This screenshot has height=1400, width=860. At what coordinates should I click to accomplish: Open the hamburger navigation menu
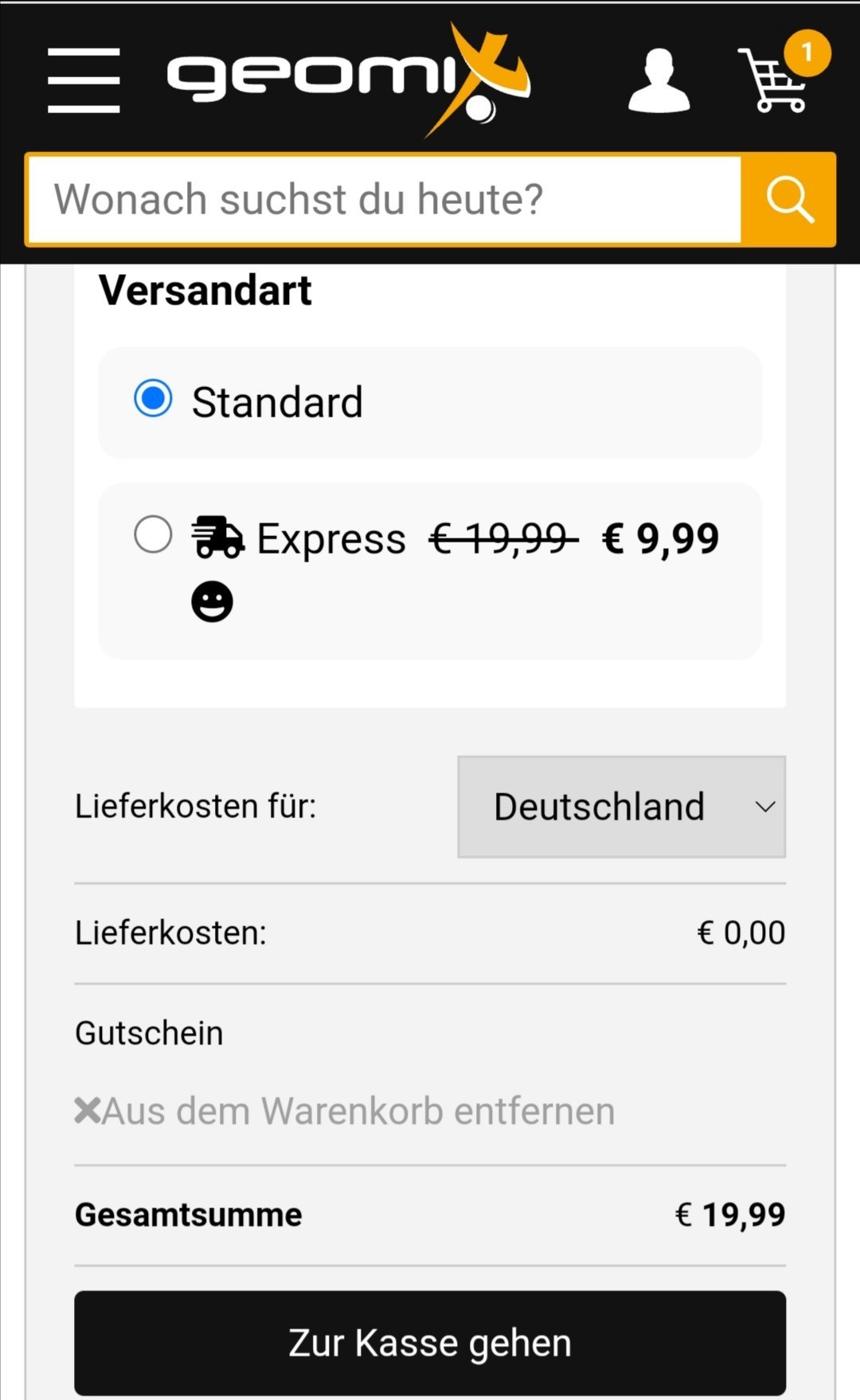tap(84, 80)
